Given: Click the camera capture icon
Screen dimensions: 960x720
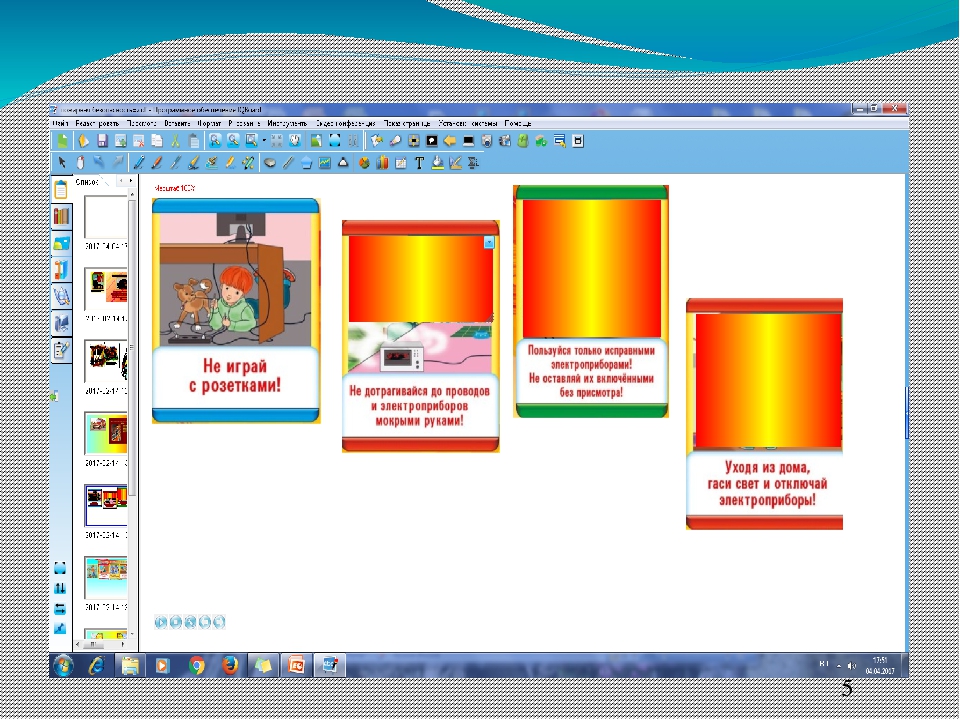Looking at the screenshot, I should tap(487, 141).
